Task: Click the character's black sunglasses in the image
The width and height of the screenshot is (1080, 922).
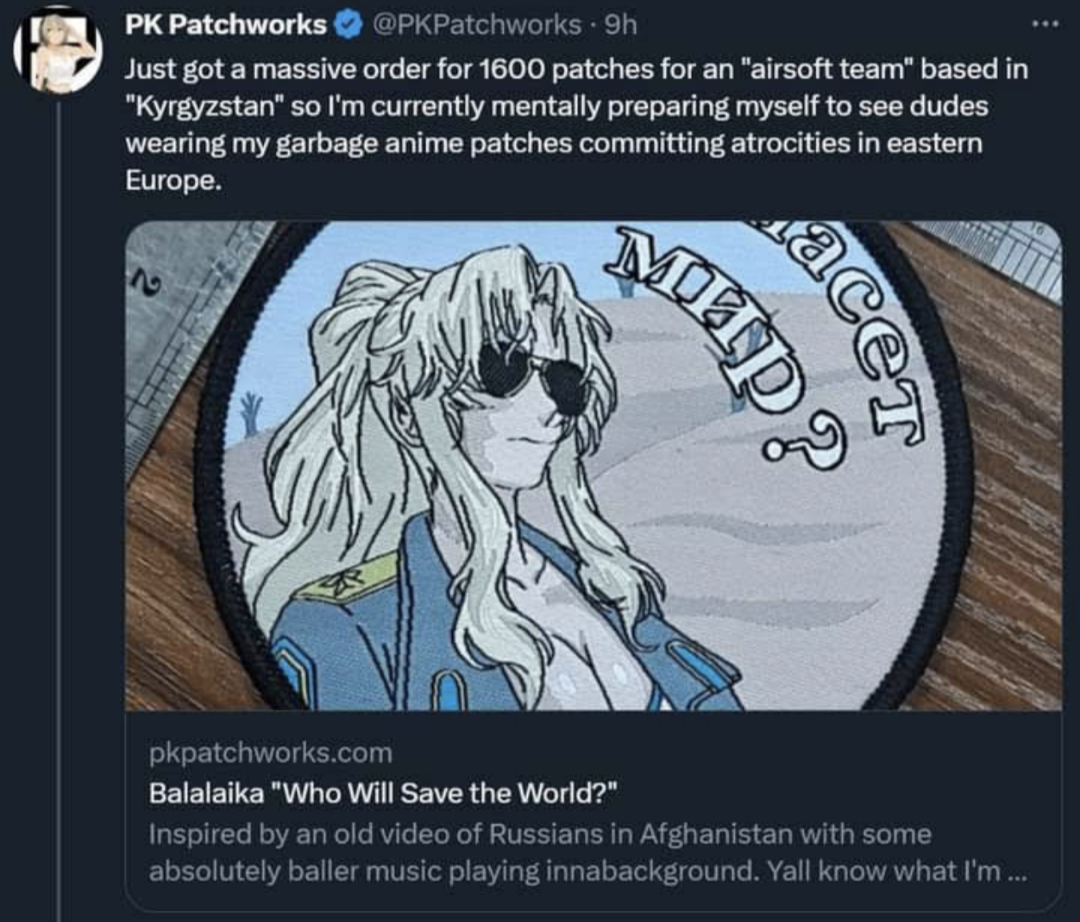Action: [534, 375]
